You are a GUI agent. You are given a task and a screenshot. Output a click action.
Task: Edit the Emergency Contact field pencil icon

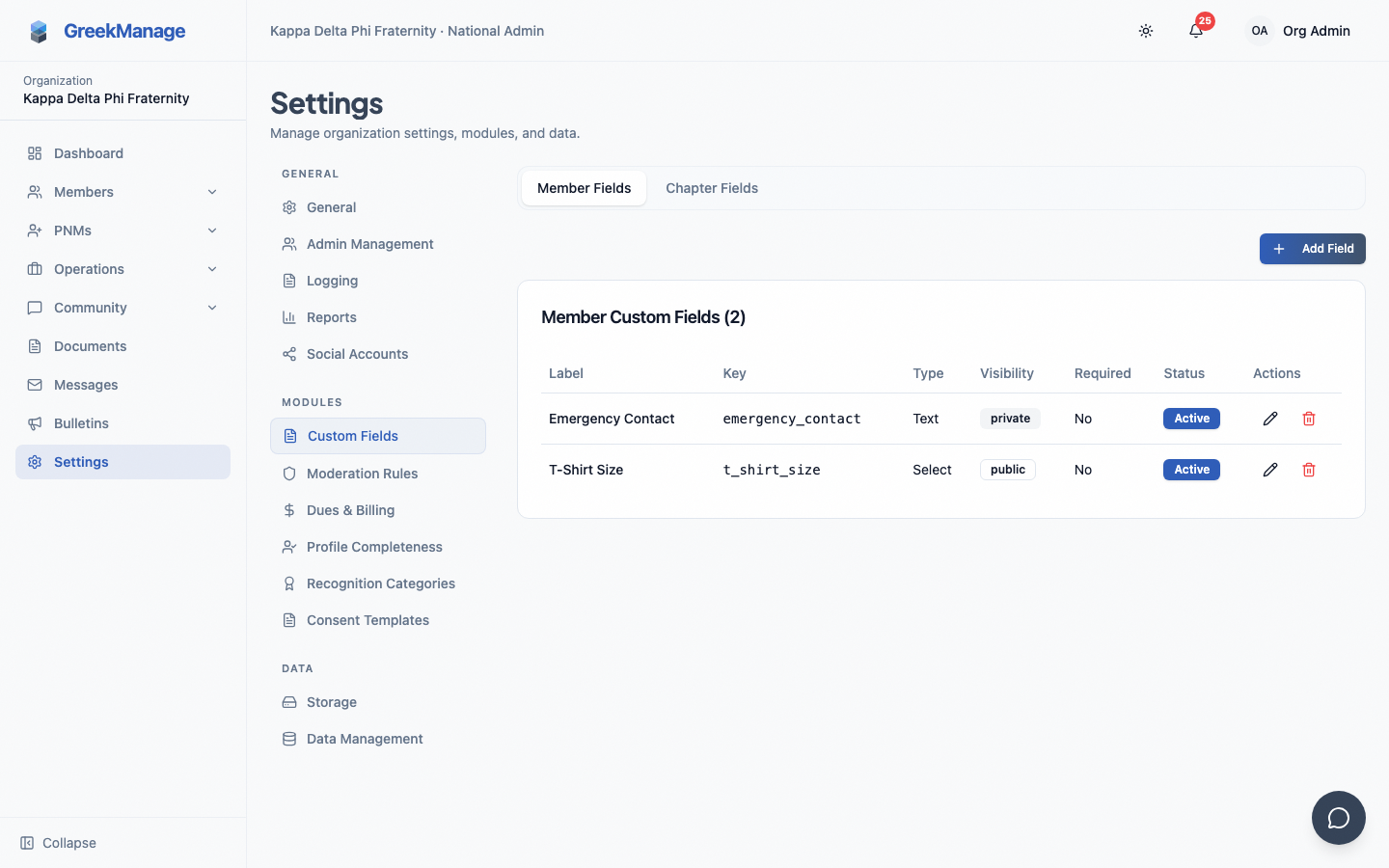coord(1270,419)
